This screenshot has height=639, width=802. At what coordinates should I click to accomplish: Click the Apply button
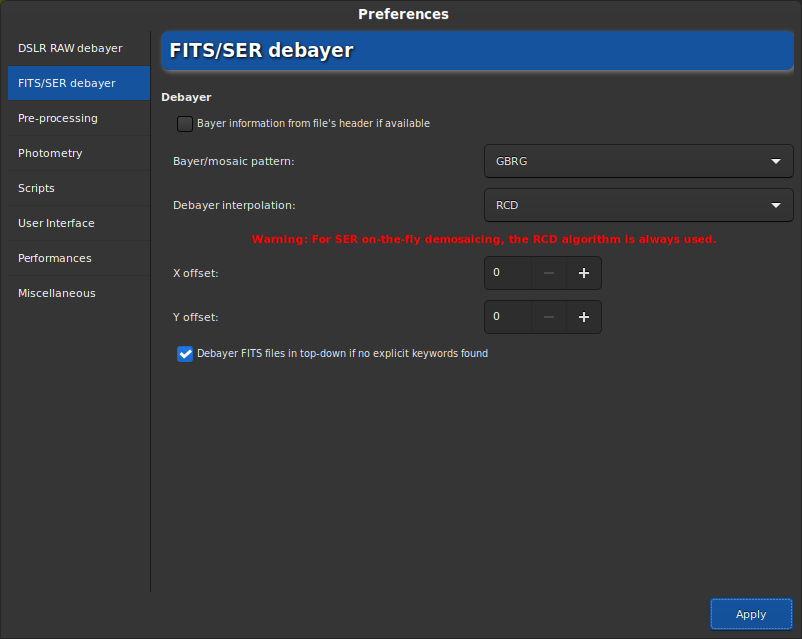point(750,614)
